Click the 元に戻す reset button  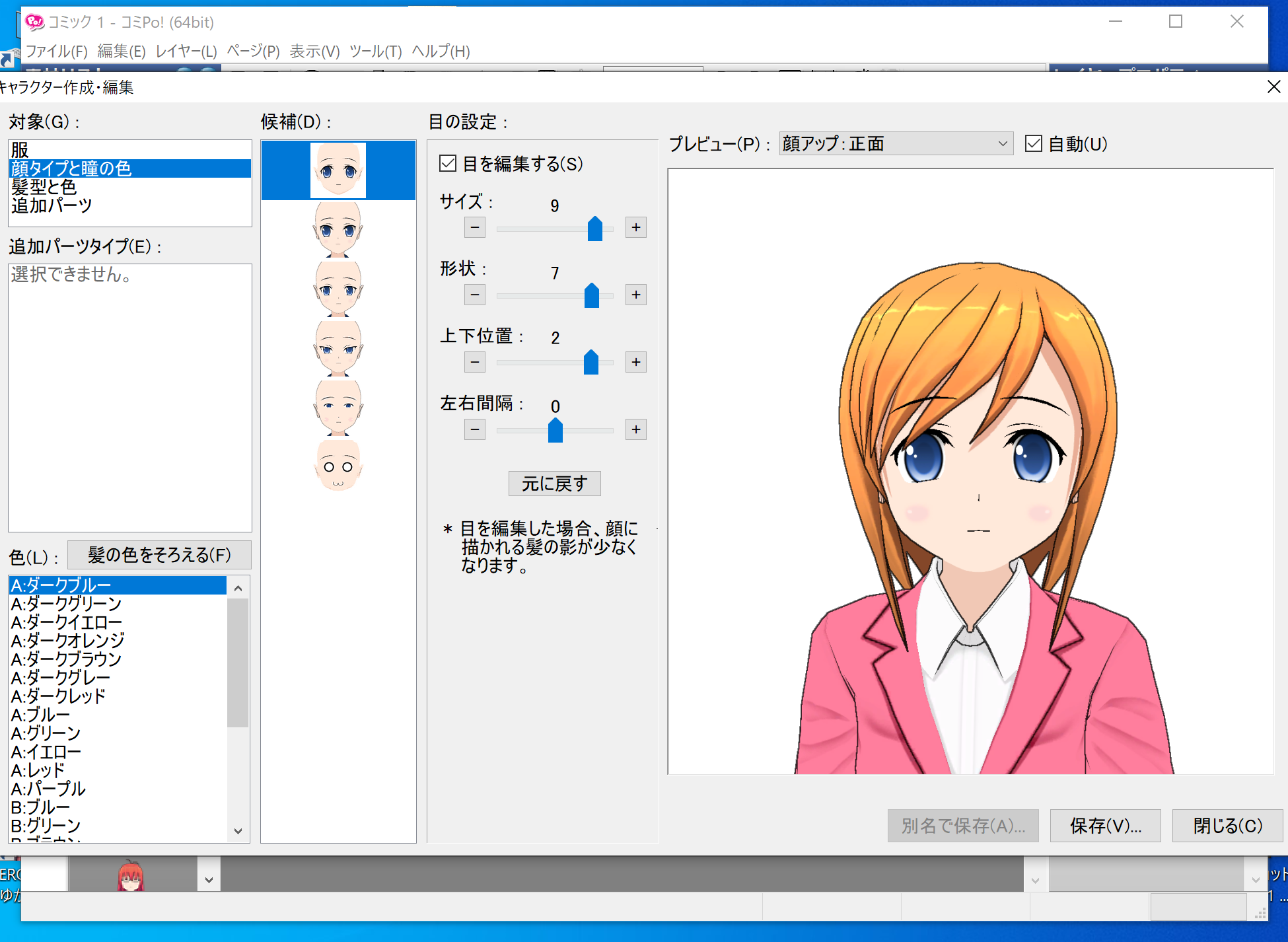coord(554,484)
